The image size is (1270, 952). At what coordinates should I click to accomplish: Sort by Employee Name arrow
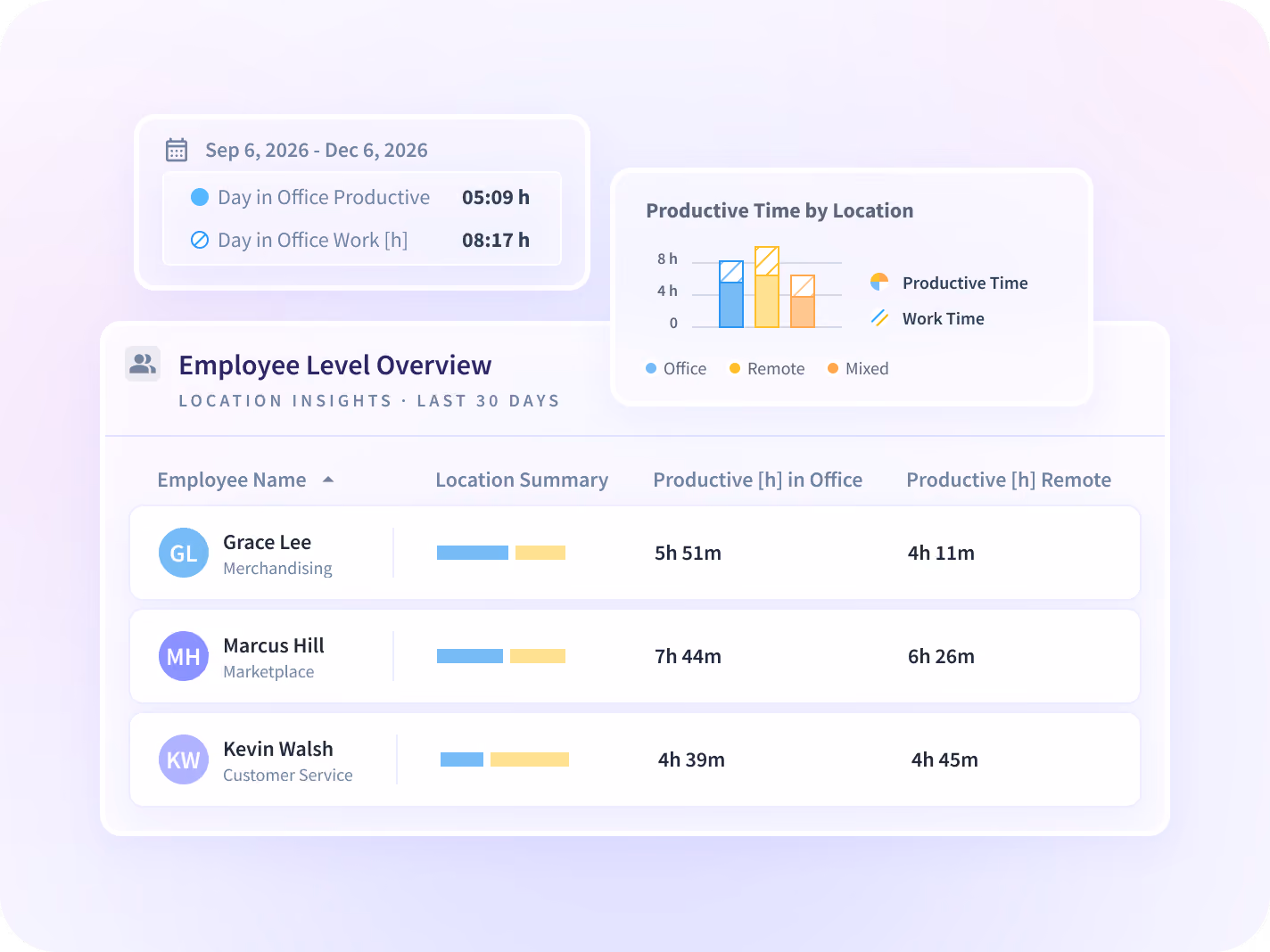point(328,480)
